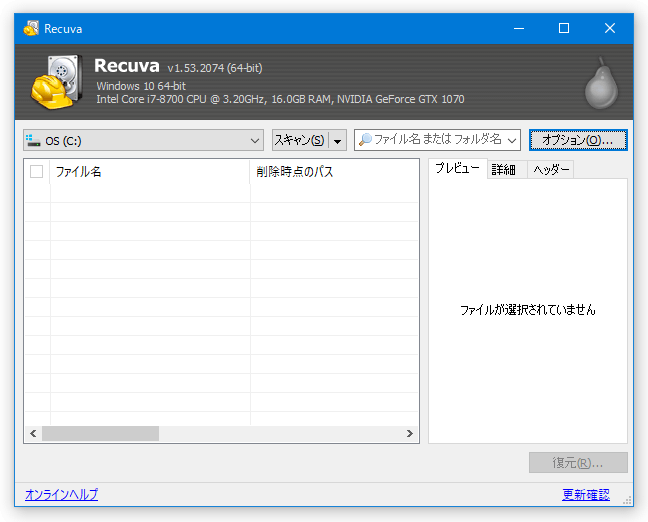Switch to the ヘッダー tab
The height and width of the screenshot is (522, 648).
[x=550, y=169]
